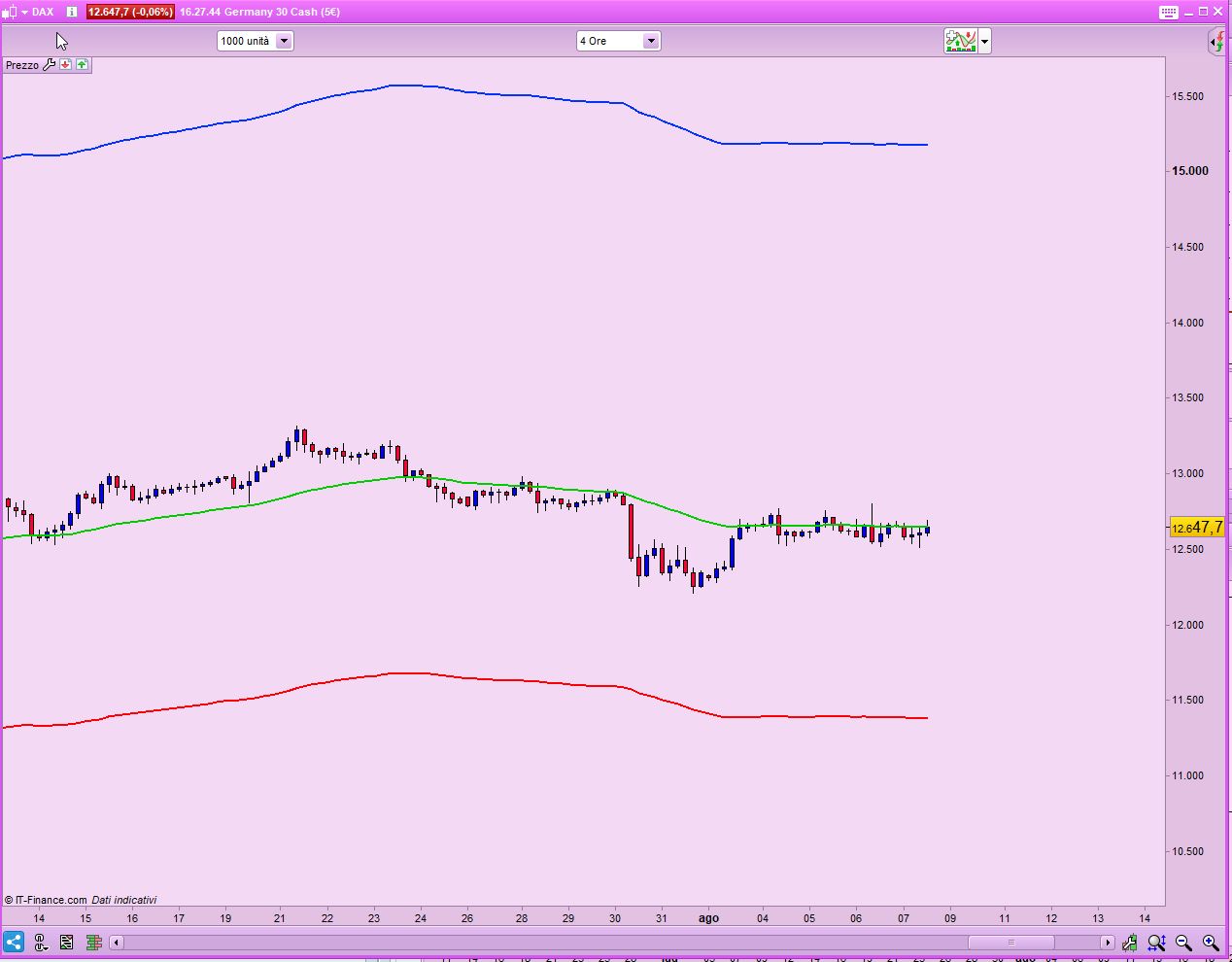
Task: Click the order book bars icon
Action: coord(93,942)
